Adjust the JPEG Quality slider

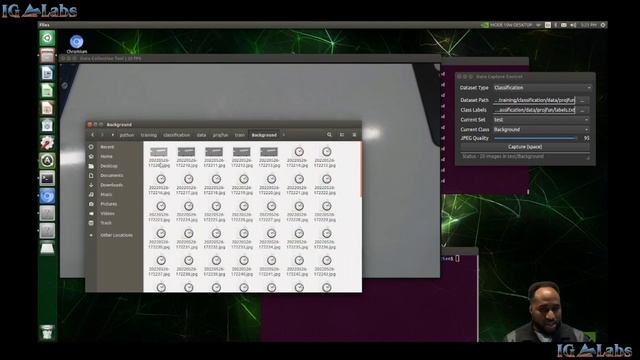tap(535, 138)
